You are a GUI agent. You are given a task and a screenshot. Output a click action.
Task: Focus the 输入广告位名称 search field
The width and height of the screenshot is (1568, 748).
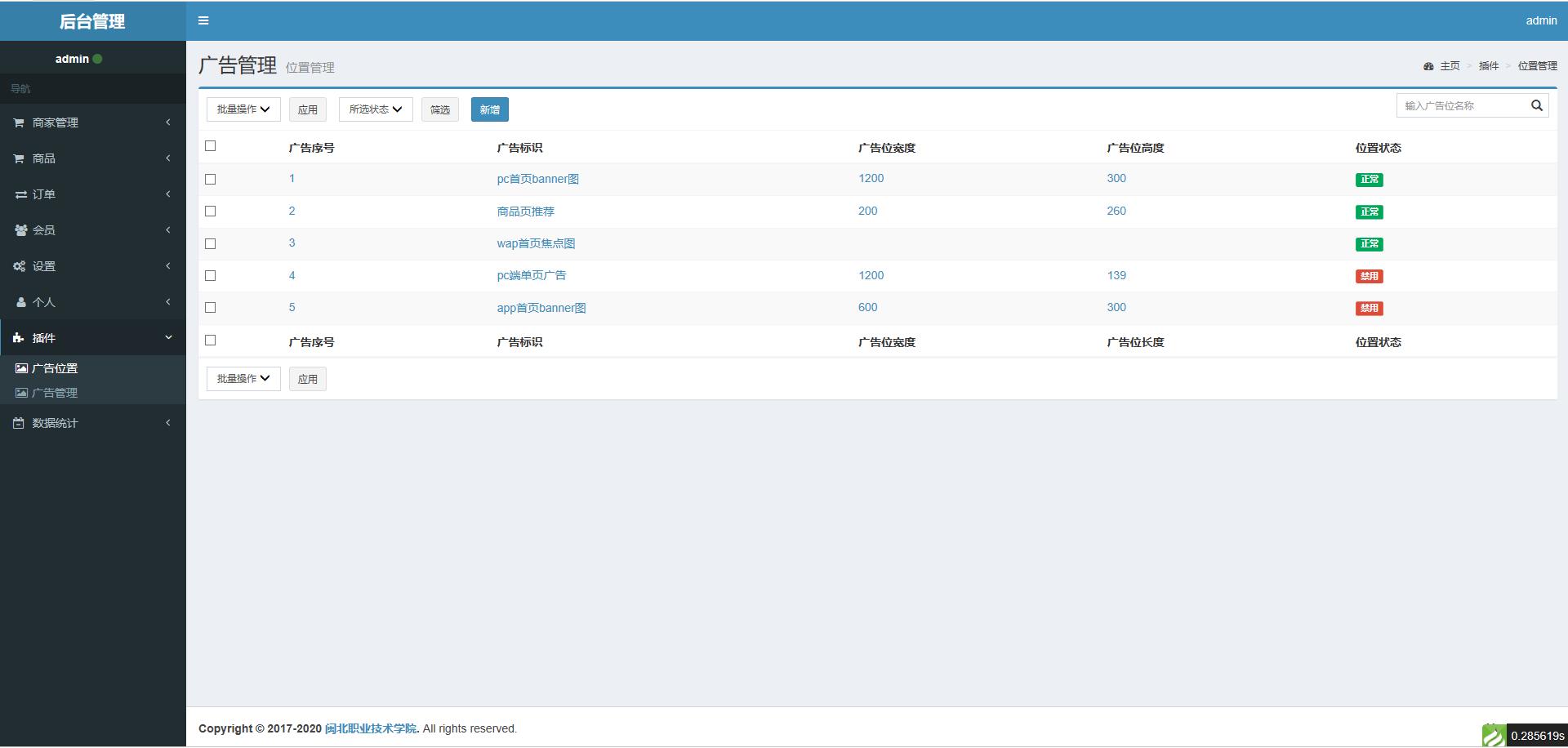click(x=1462, y=105)
